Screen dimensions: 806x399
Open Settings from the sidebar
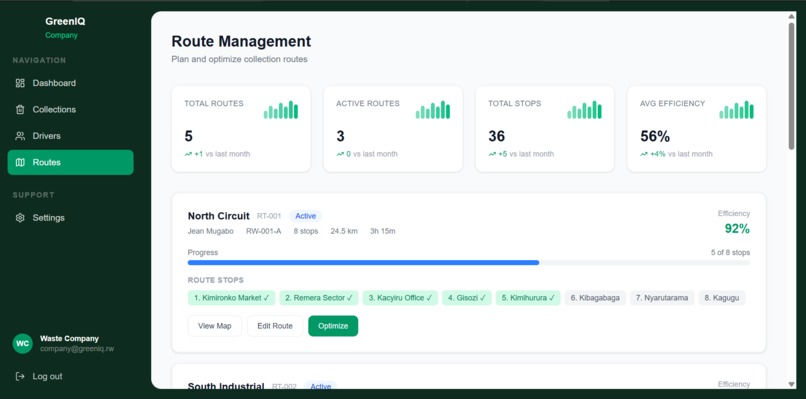[x=70, y=217]
